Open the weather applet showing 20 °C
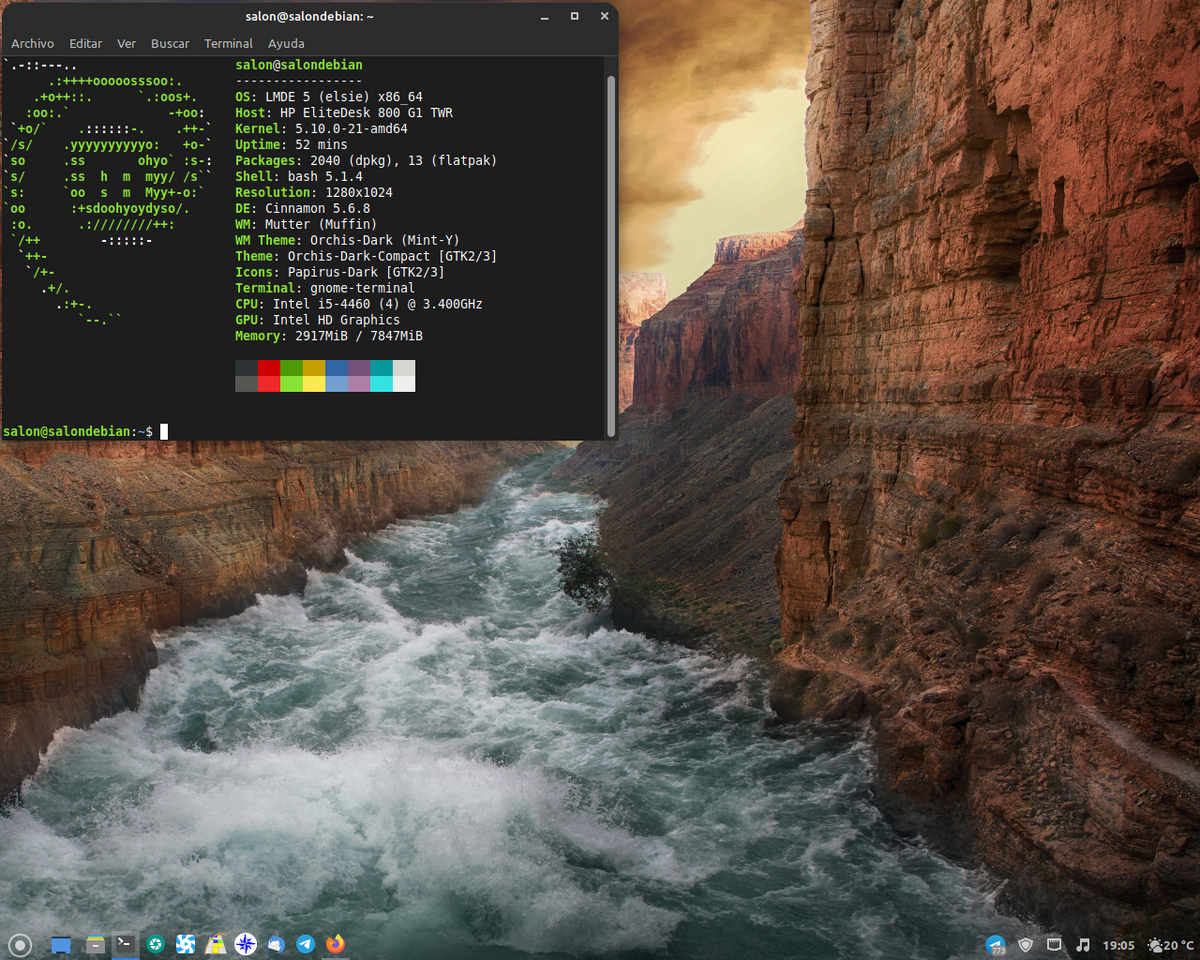The width and height of the screenshot is (1200, 960). (x=1171, y=945)
